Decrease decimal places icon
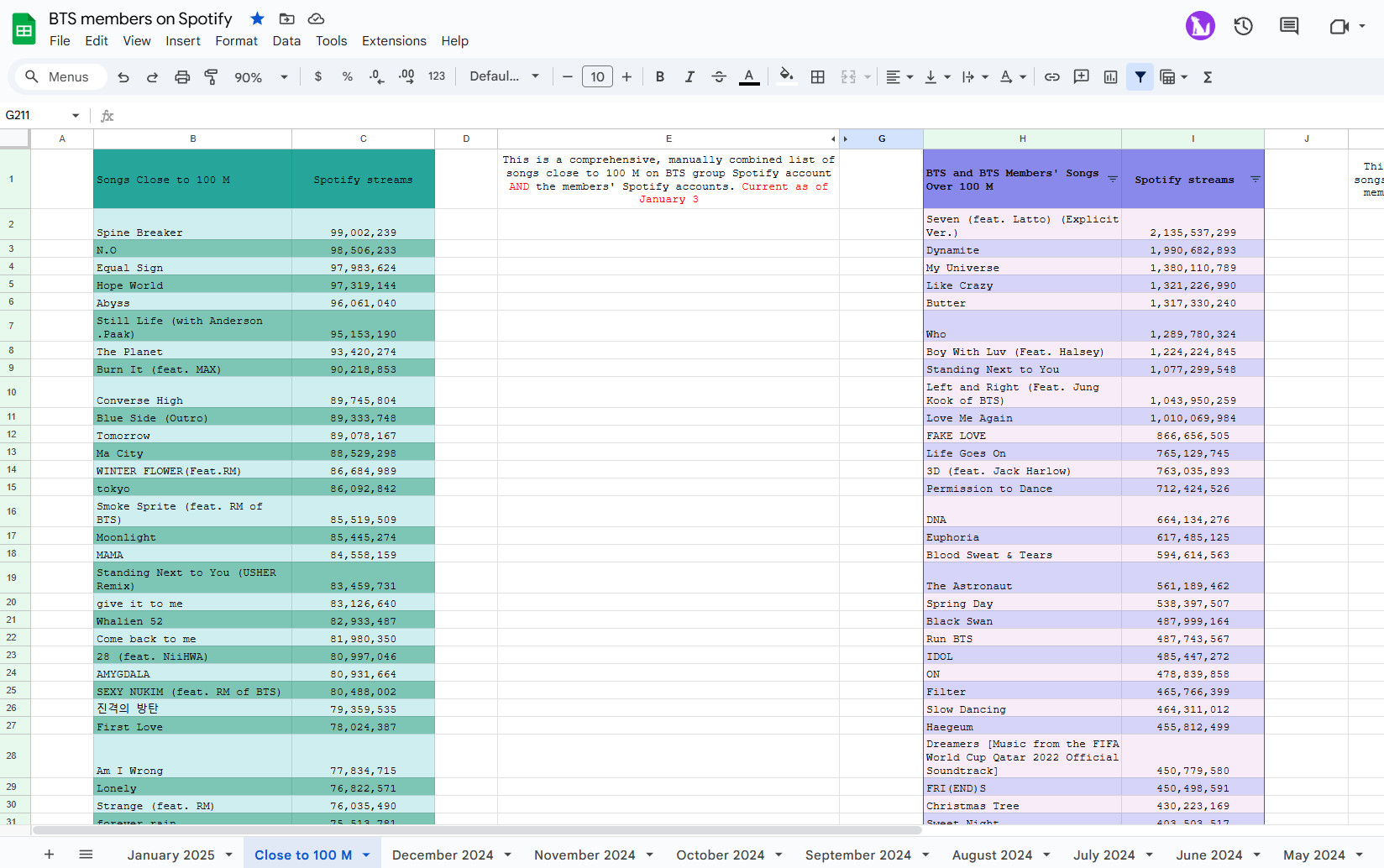The width and height of the screenshot is (1384, 868). pos(376,76)
